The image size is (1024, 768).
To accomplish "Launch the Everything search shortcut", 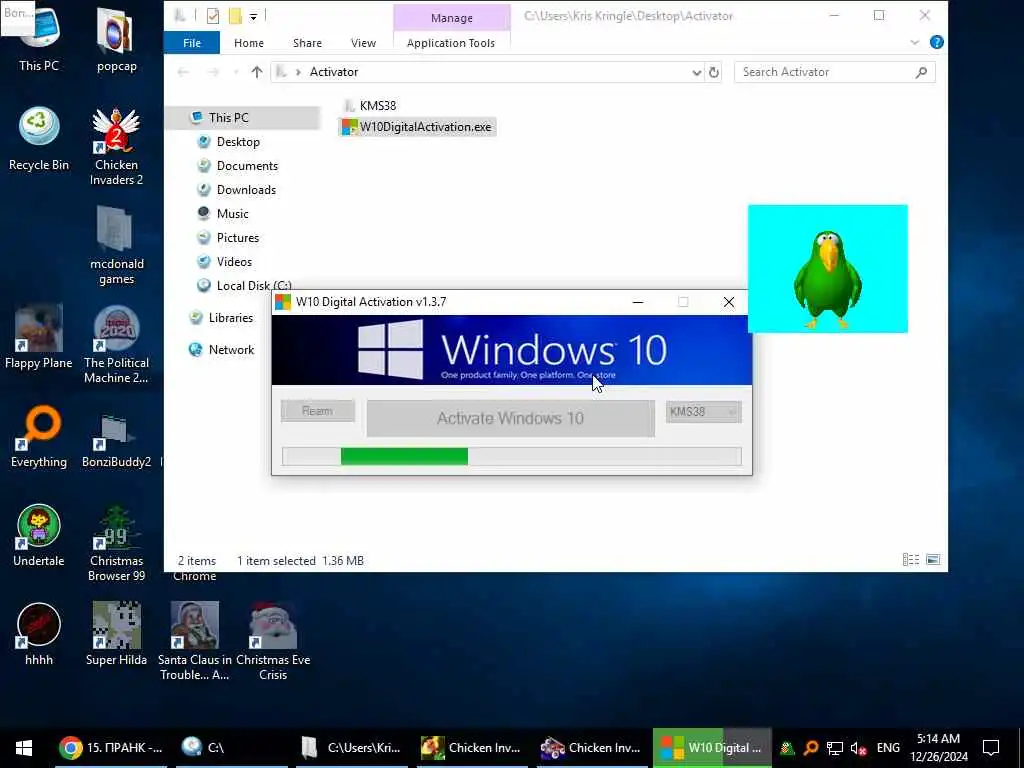I will [39, 436].
